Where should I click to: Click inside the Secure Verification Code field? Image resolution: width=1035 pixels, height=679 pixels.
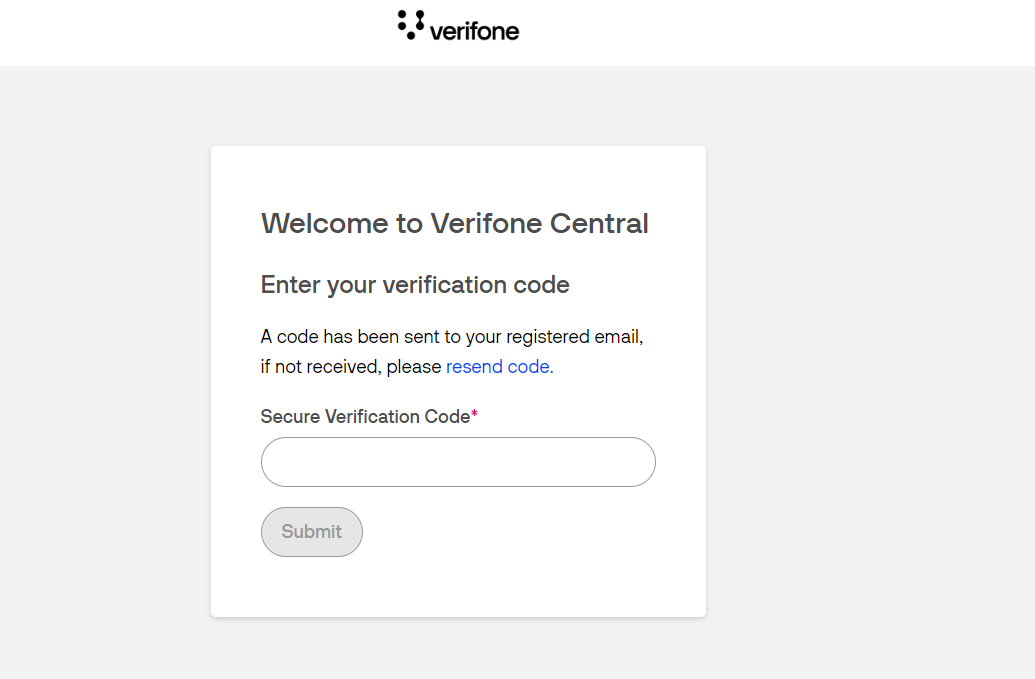pyautogui.click(x=457, y=461)
